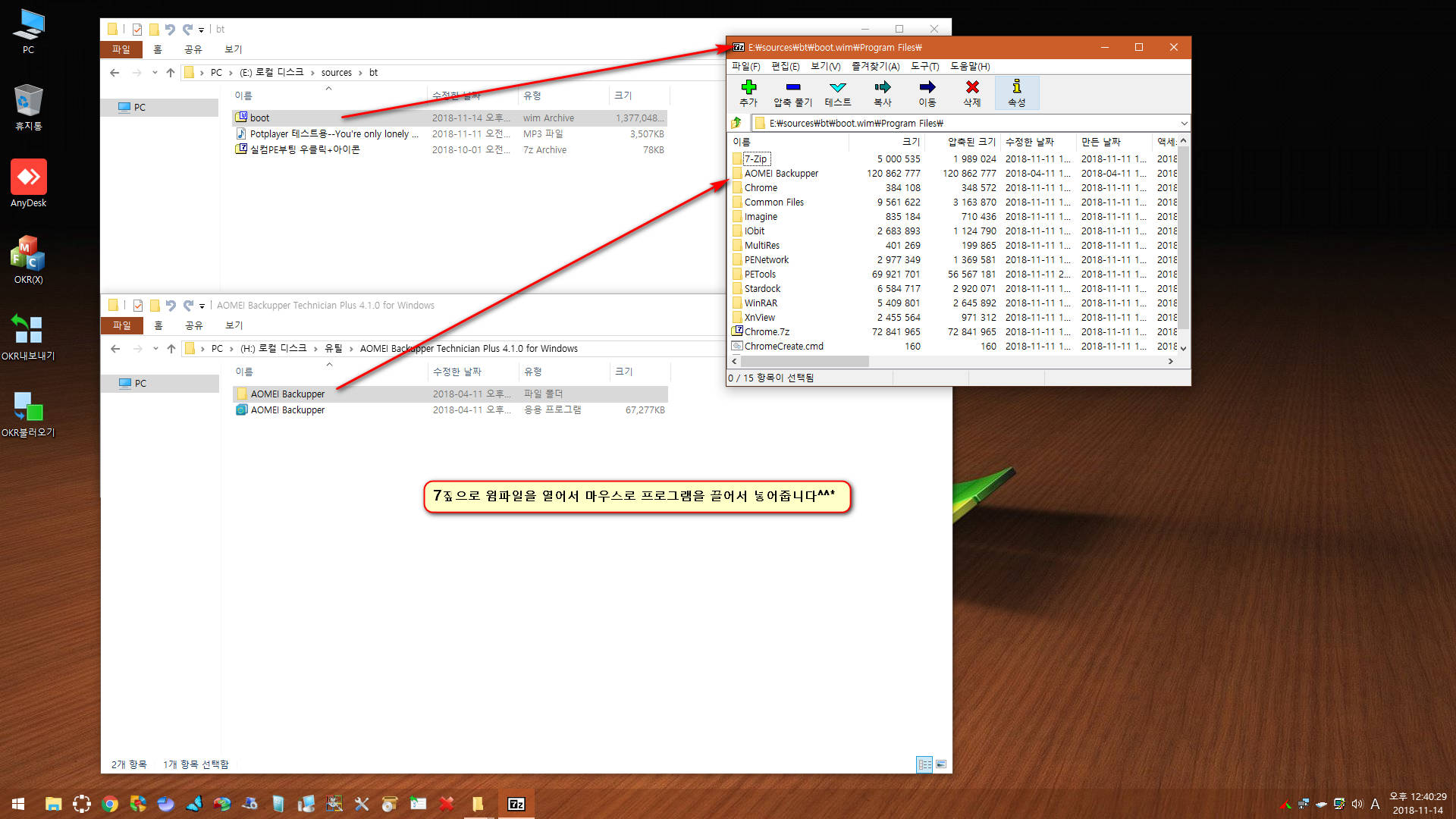Click the 7-Zip address path input field
1456x819 pixels.
point(971,123)
